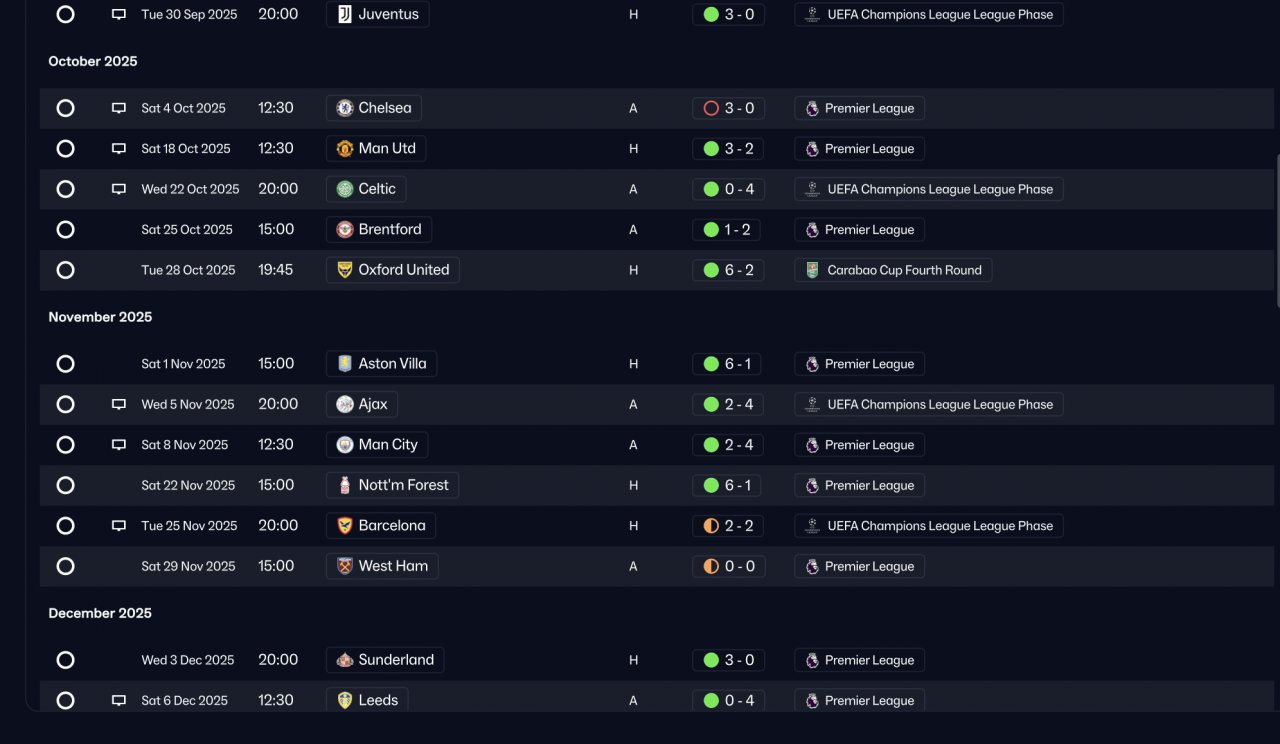Viewport: 1280px width, 744px height.
Task: Open the Nott'm Forest team link
Action: tap(393, 485)
